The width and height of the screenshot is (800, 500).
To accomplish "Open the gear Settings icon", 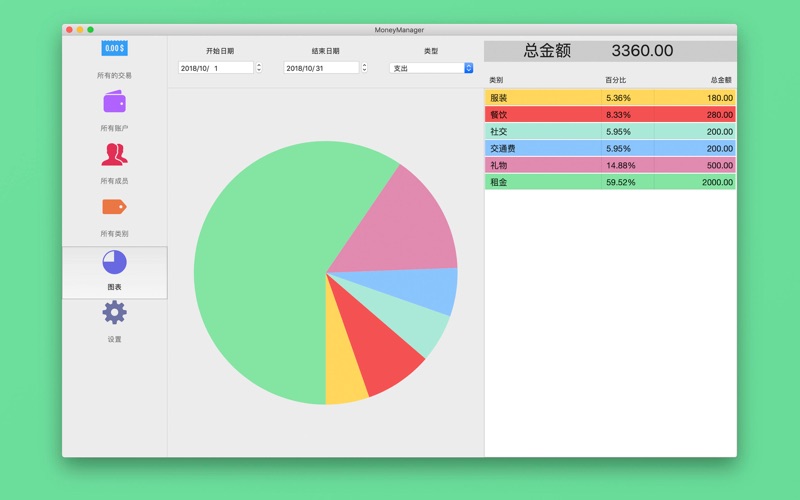I will (x=114, y=312).
